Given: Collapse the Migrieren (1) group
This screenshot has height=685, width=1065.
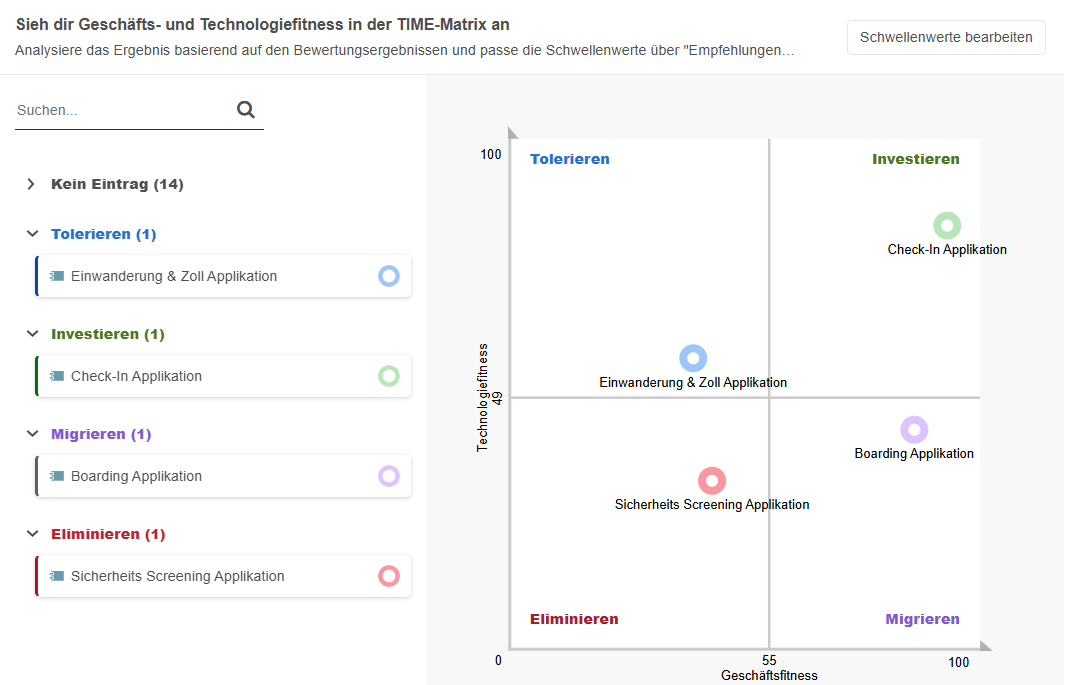Looking at the screenshot, I should point(31,434).
